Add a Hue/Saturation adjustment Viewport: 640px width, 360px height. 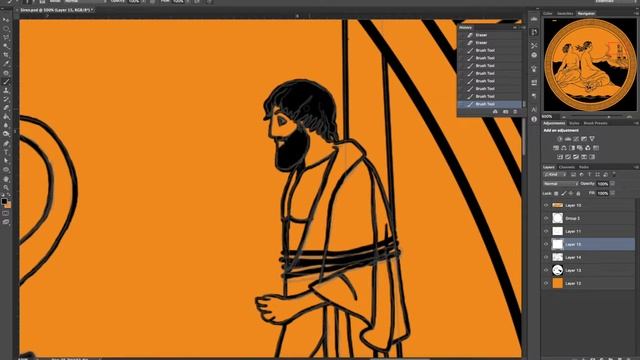556,148
